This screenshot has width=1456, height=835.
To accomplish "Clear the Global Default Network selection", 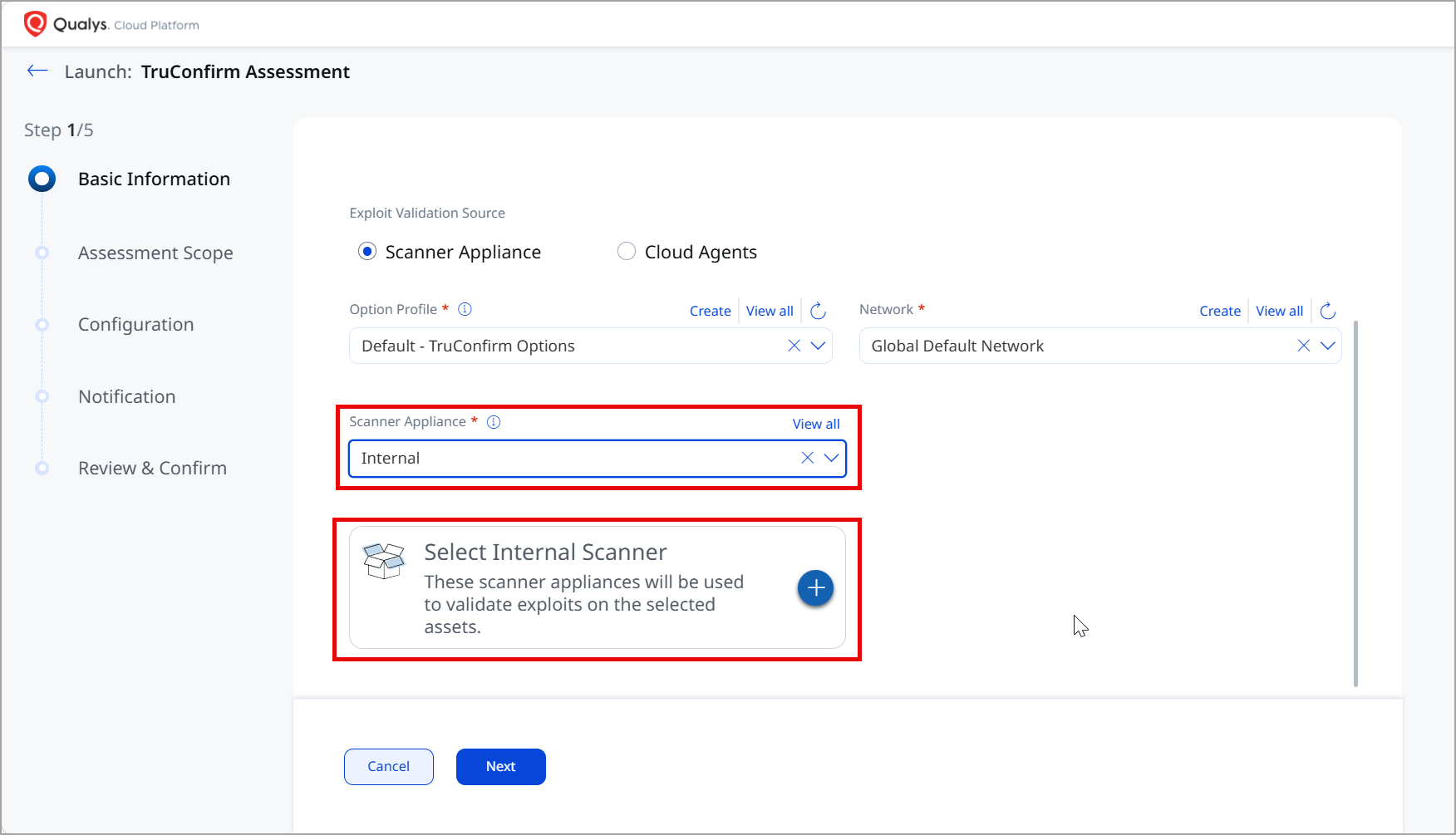I will tap(1304, 346).
